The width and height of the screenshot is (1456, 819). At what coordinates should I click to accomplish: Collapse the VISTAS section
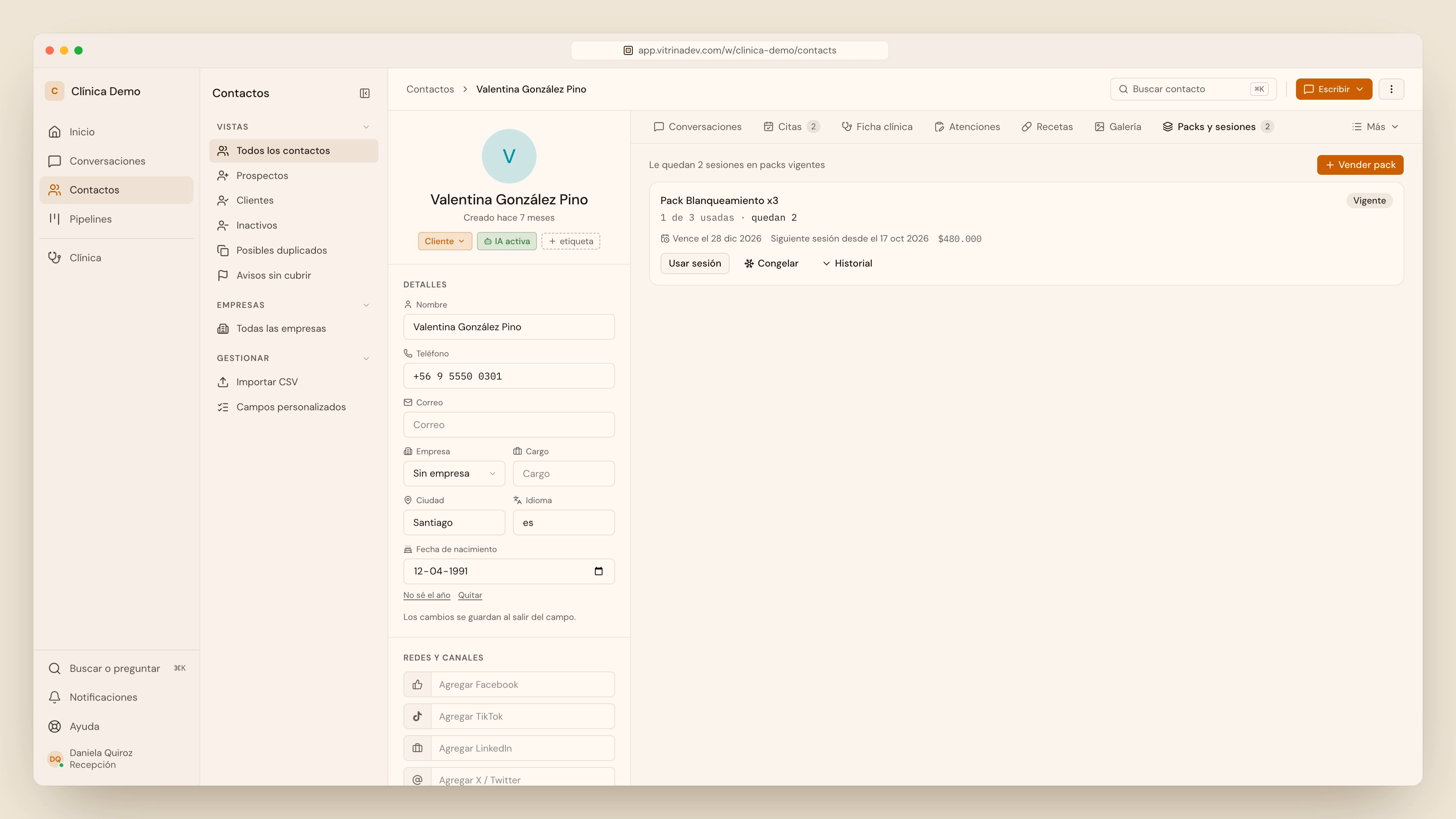tap(366, 127)
